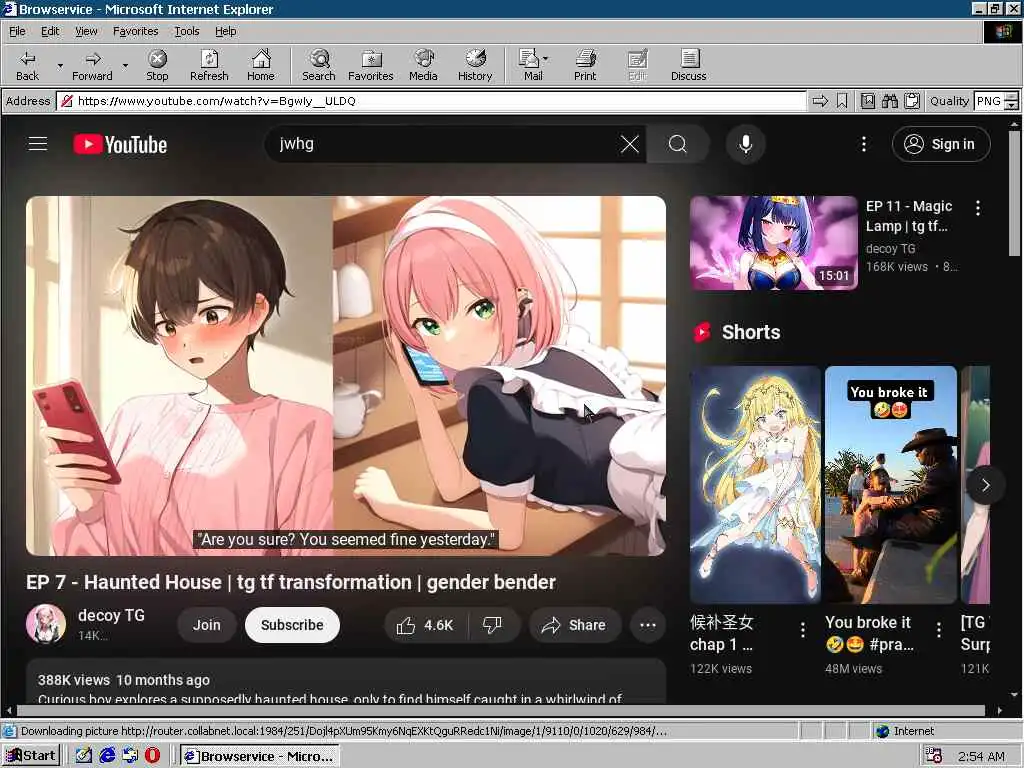Open the Media toolbar pane
Viewport: 1024px width, 768px height.
(423, 65)
